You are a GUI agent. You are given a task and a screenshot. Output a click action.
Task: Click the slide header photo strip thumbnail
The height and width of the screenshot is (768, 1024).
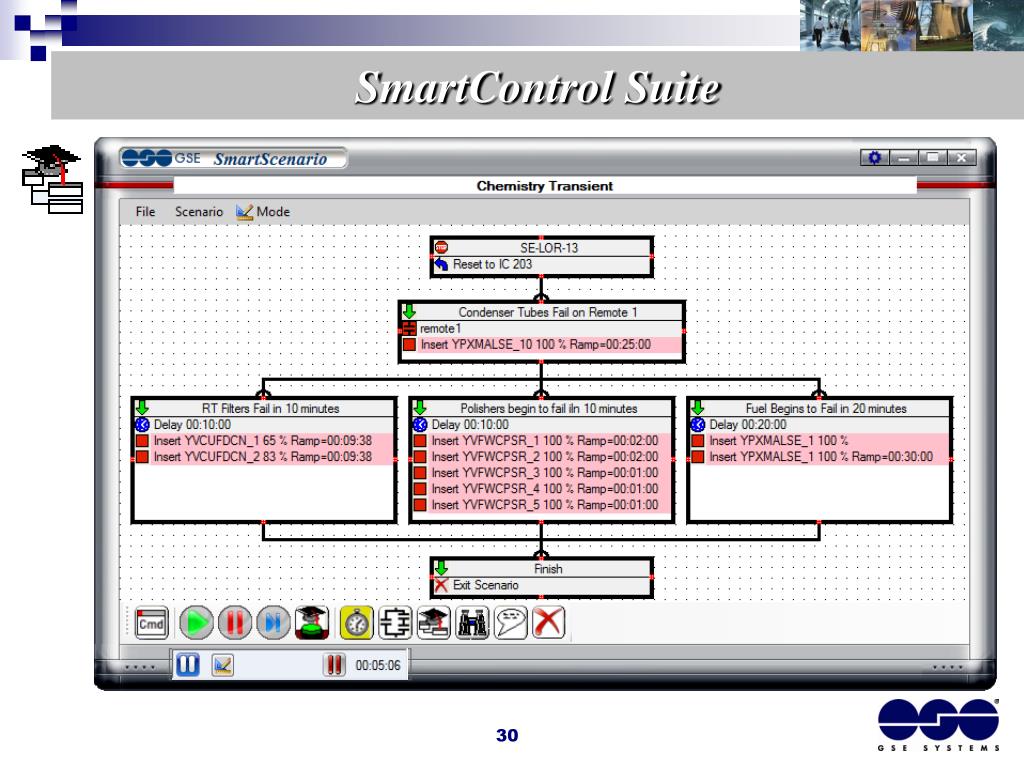912,25
